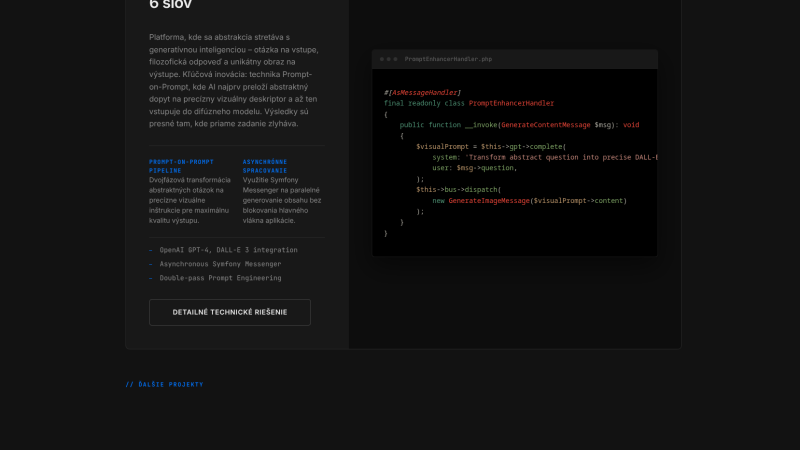Click the 'system: Transform abstract question' code line
This screenshot has height=450, width=800.
tap(545, 157)
